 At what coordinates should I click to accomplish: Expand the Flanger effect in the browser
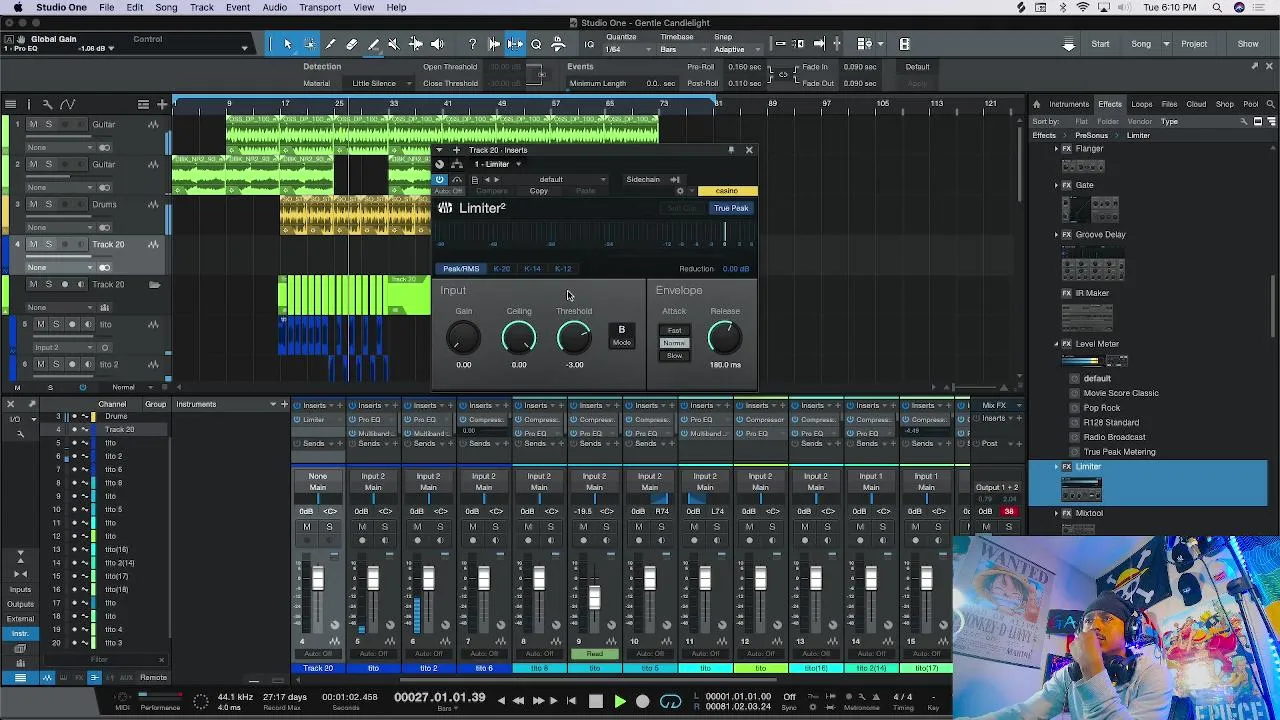[1057, 149]
